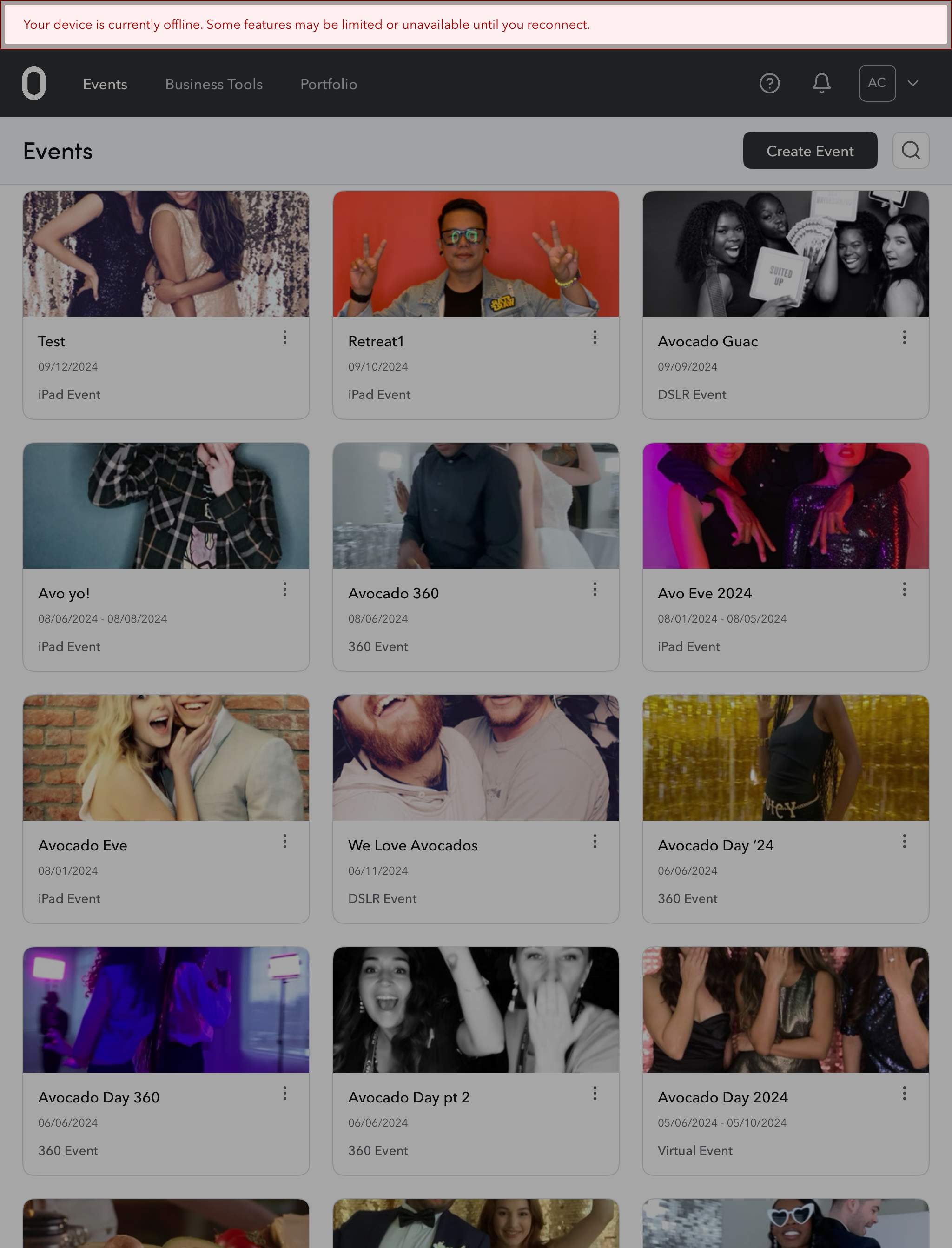Screen dimensions: 952x1248
Task: Click the Create Event button
Action: (x=810, y=150)
